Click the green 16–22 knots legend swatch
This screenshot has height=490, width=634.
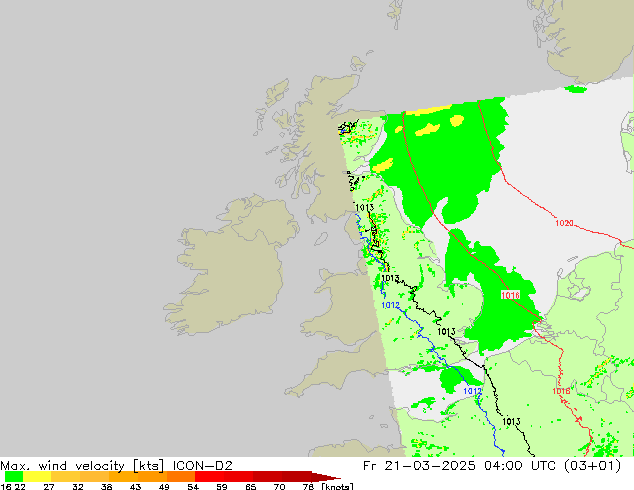coord(14,476)
